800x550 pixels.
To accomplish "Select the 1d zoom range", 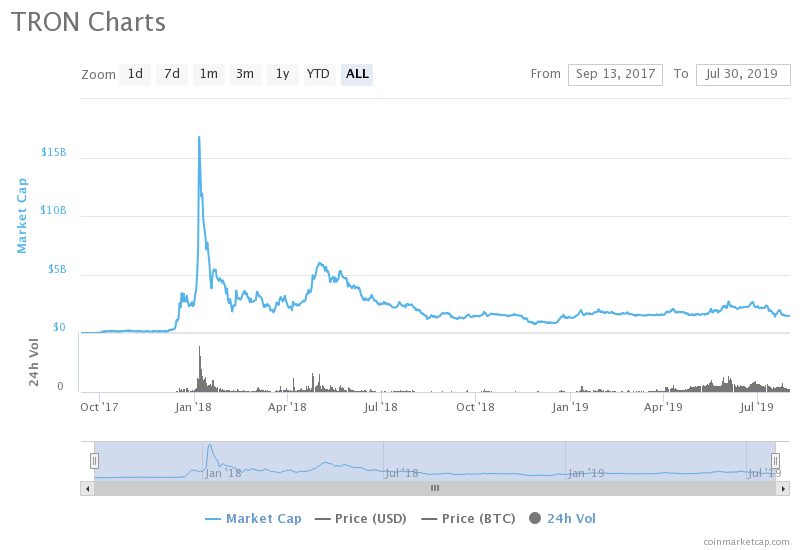I will click(x=135, y=74).
